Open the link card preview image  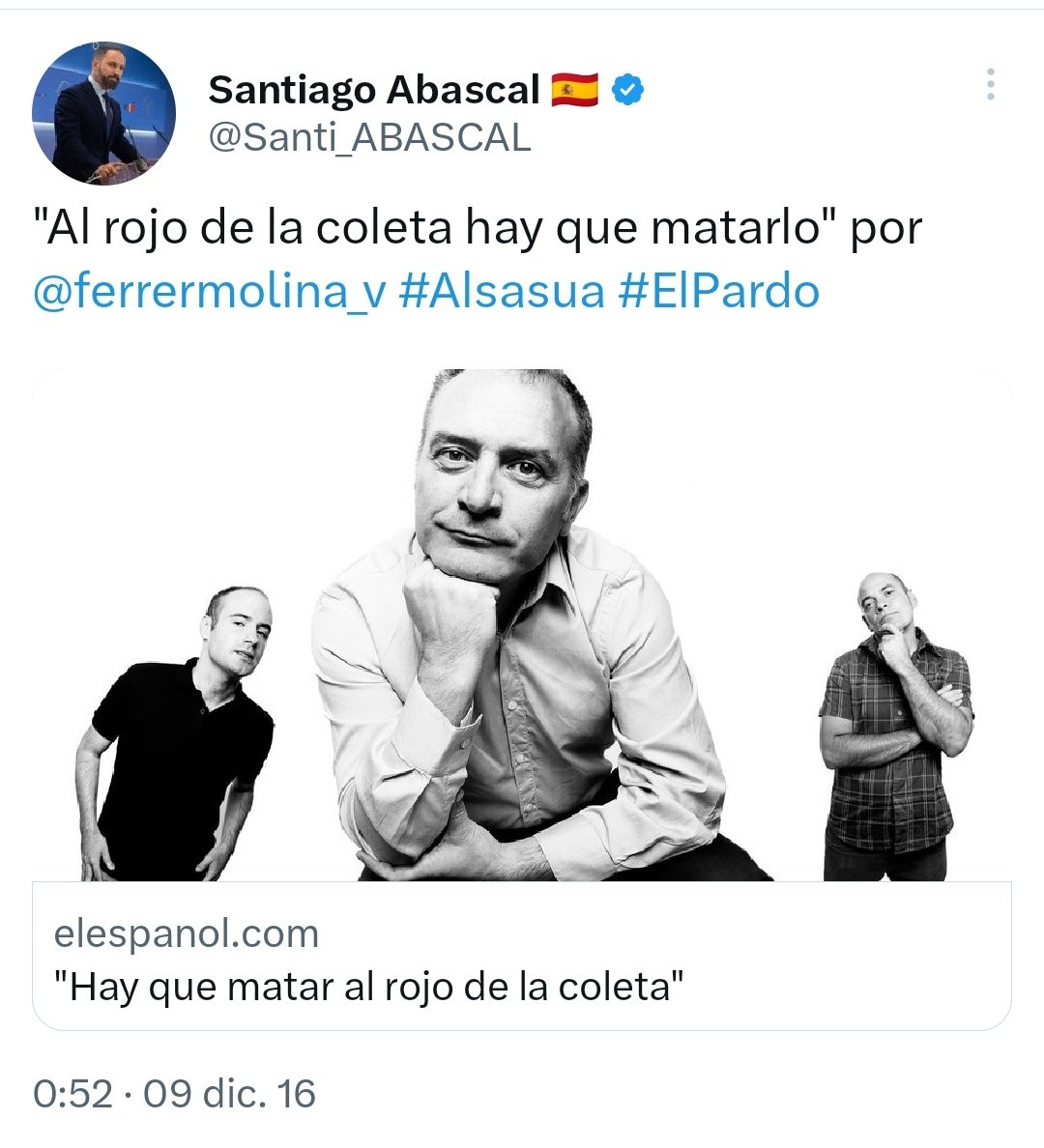(x=522, y=624)
